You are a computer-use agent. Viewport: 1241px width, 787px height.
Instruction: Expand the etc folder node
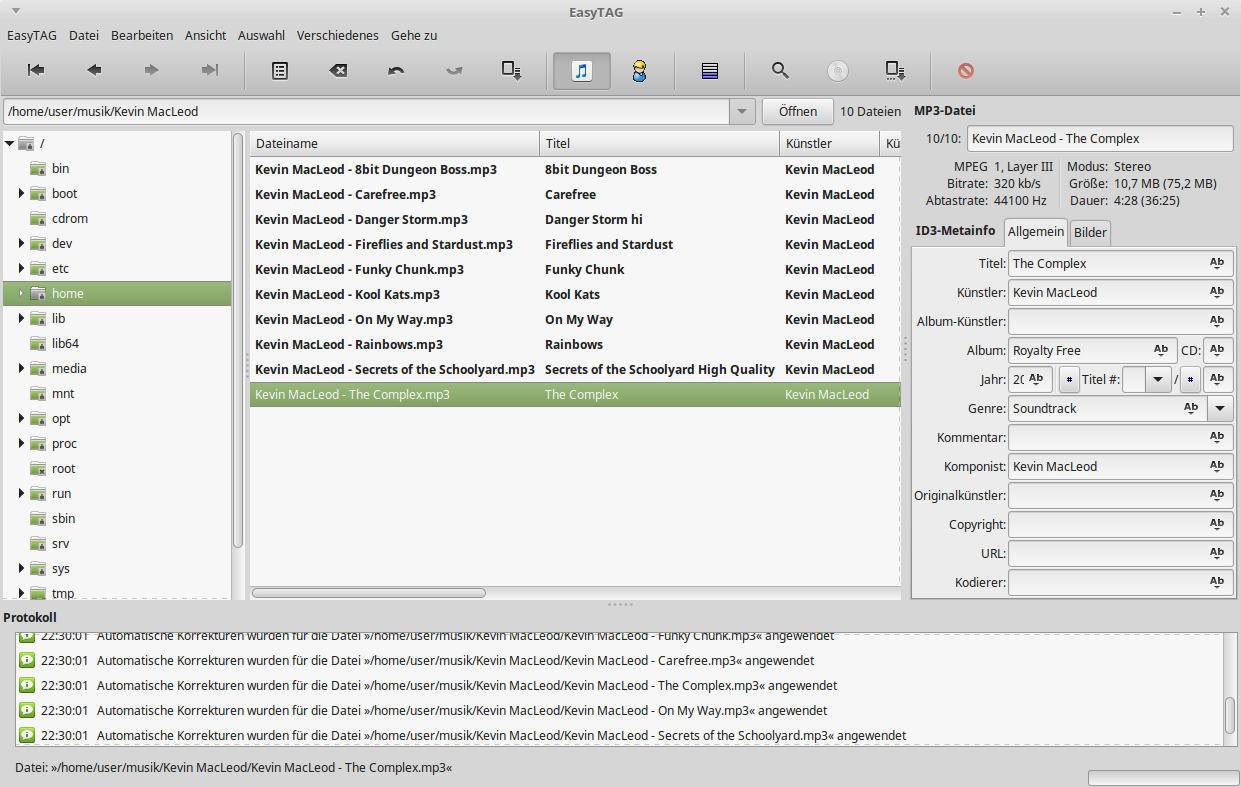click(21, 268)
